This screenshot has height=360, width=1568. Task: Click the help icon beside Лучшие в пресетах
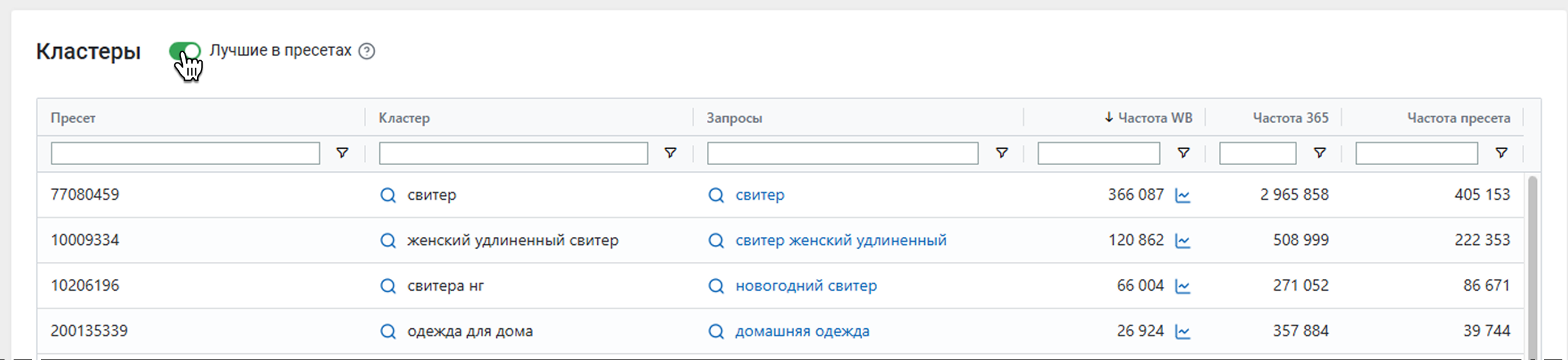tap(366, 51)
